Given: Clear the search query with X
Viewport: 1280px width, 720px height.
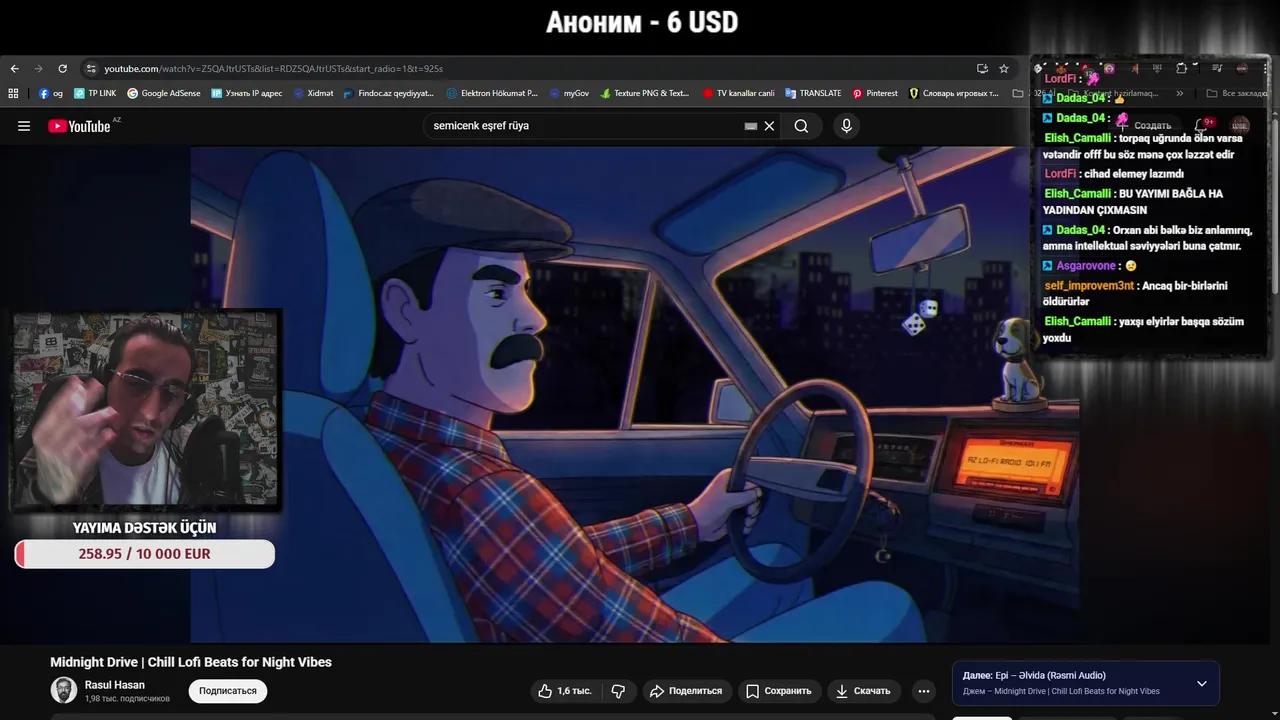Looking at the screenshot, I should click(x=769, y=126).
